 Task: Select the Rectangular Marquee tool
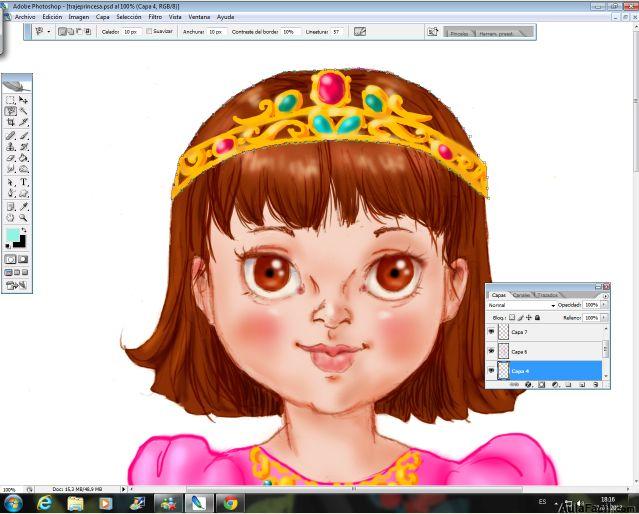[x=10, y=100]
